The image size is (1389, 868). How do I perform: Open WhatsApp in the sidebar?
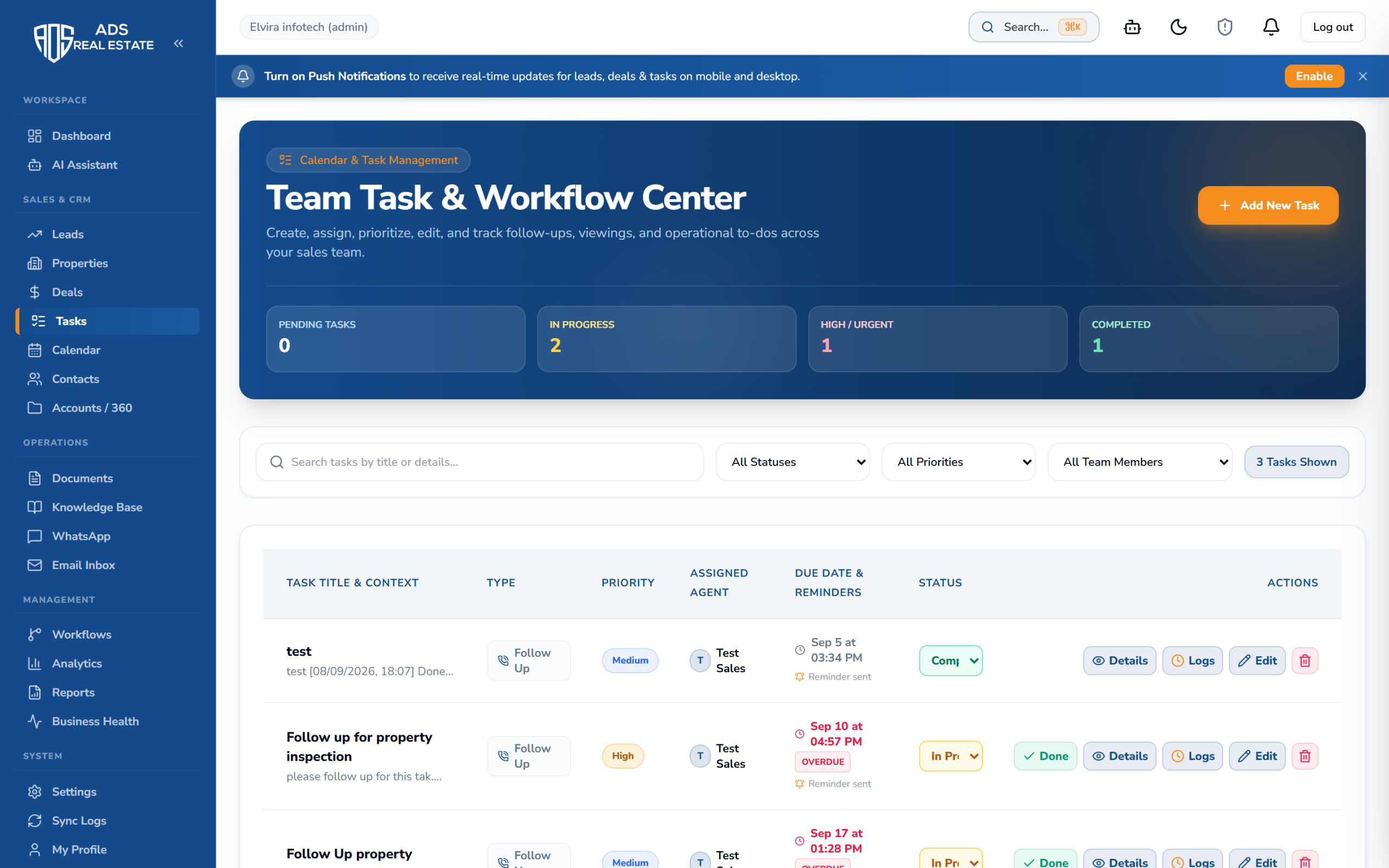[x=108, y=536]
